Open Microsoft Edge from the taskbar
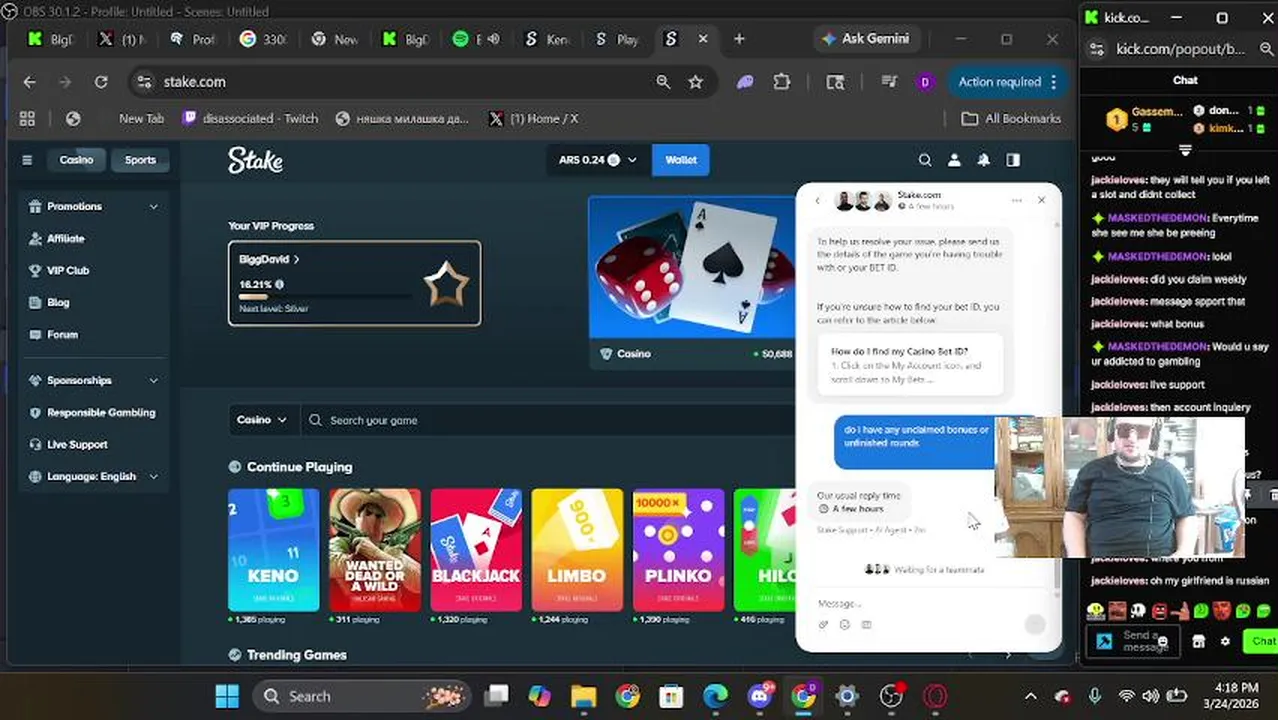Image resolution: width=1278 pixels, height=720 pixels. 715,696
